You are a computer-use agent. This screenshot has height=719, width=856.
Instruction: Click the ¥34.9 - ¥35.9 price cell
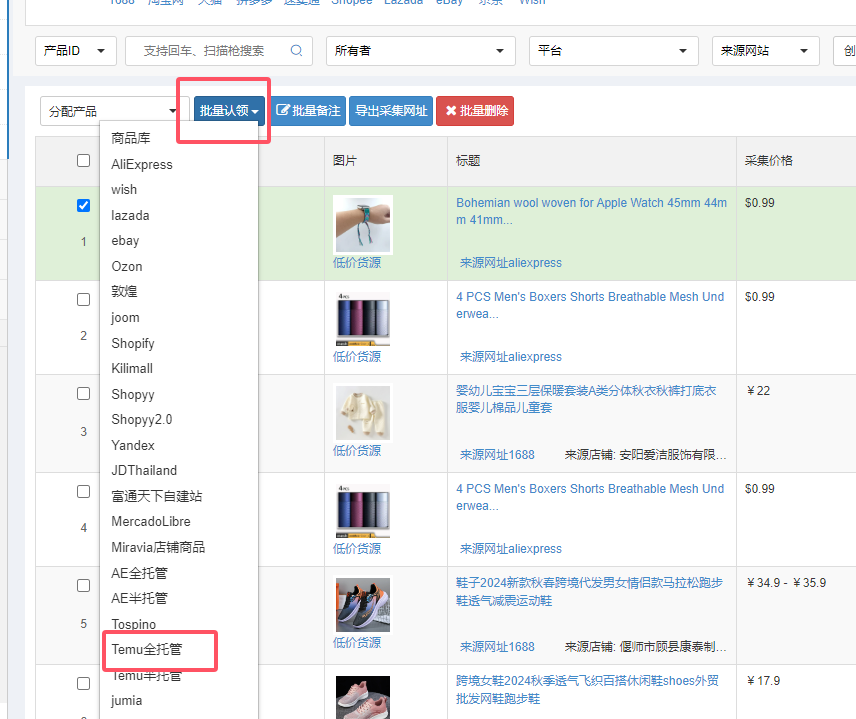[x=786, y=583]
